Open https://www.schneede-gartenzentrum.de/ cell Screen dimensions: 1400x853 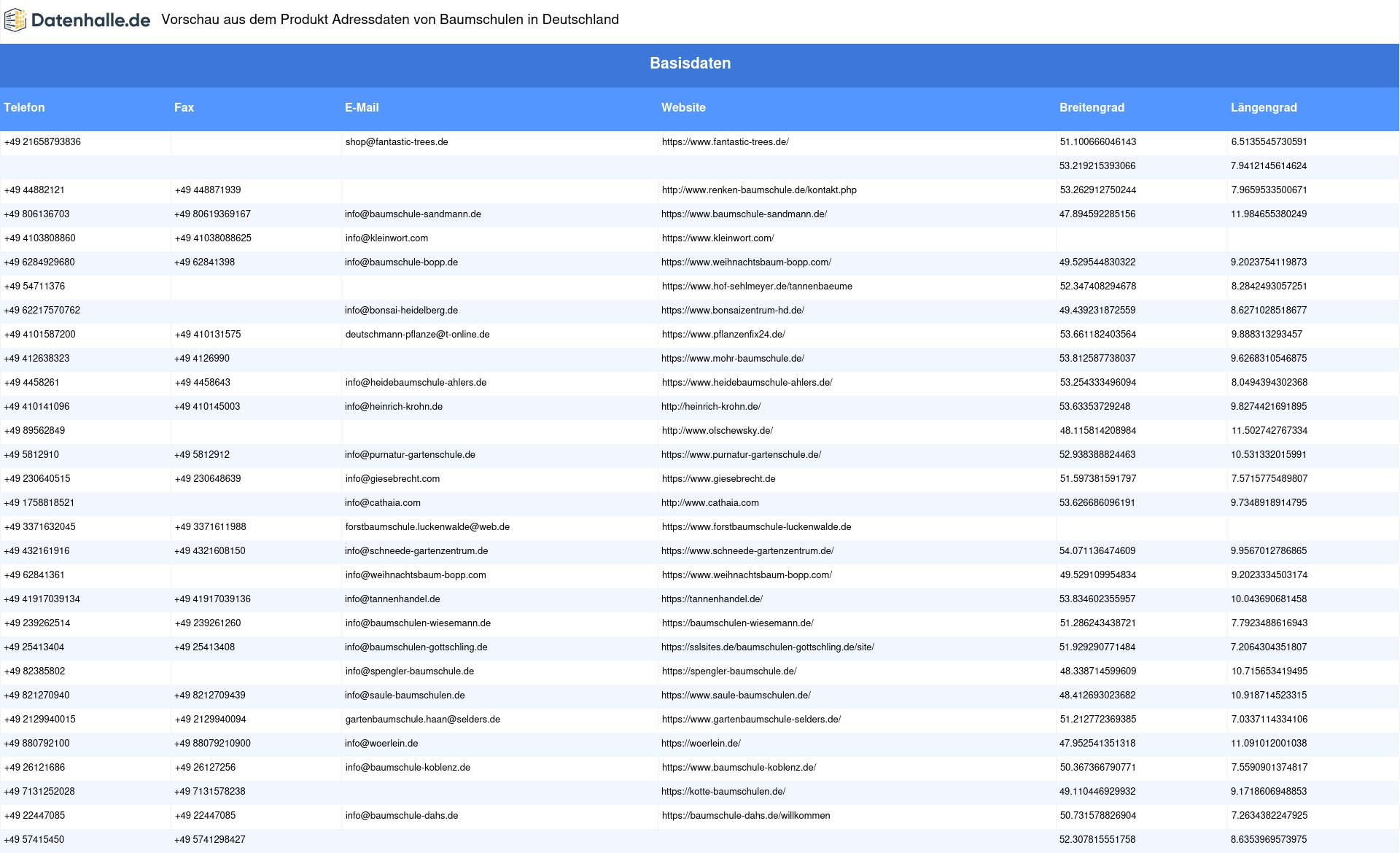click(x=747, y=551)
